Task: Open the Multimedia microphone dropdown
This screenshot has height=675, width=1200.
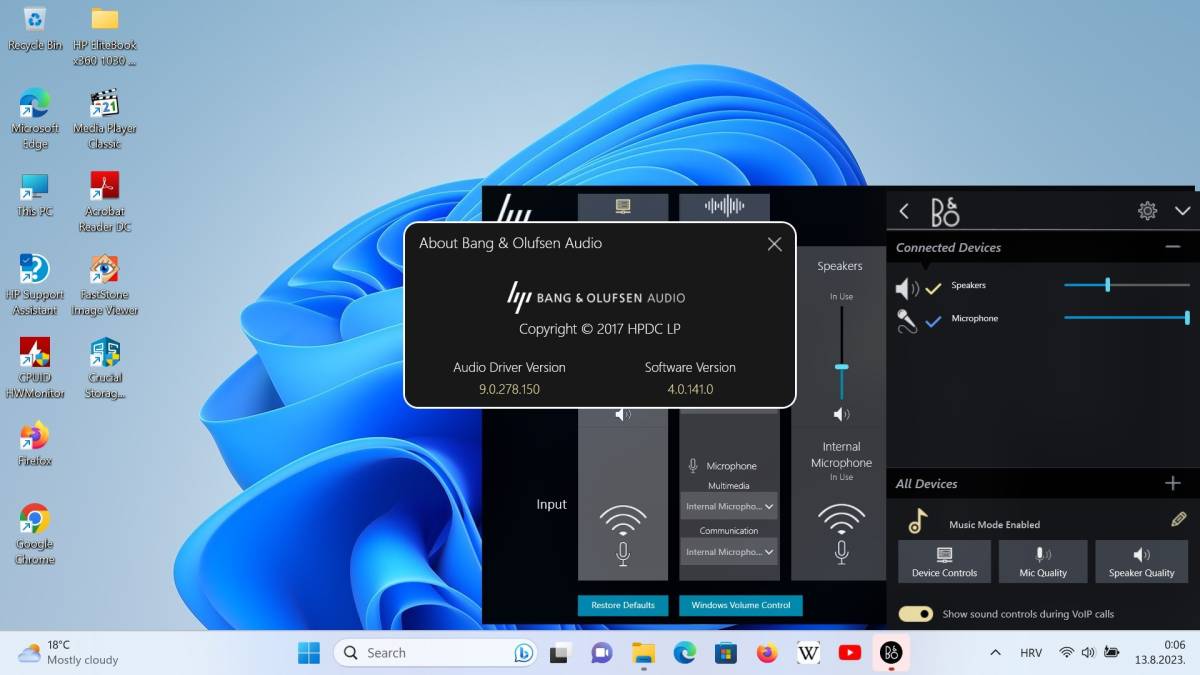Action: [x=730, y=506]
